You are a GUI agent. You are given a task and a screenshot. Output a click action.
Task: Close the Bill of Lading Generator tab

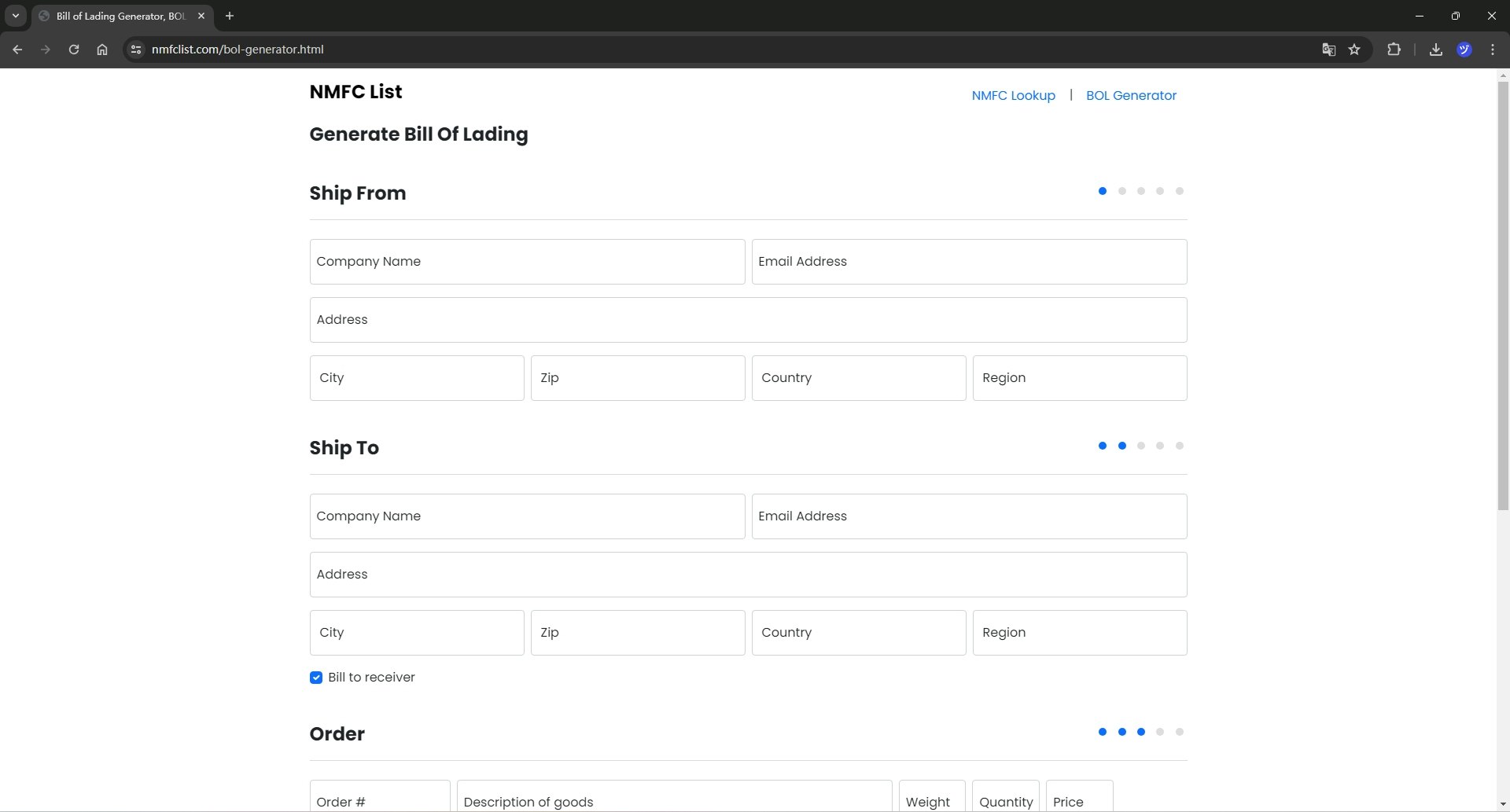pyautogui.click(x=201, y=16)
